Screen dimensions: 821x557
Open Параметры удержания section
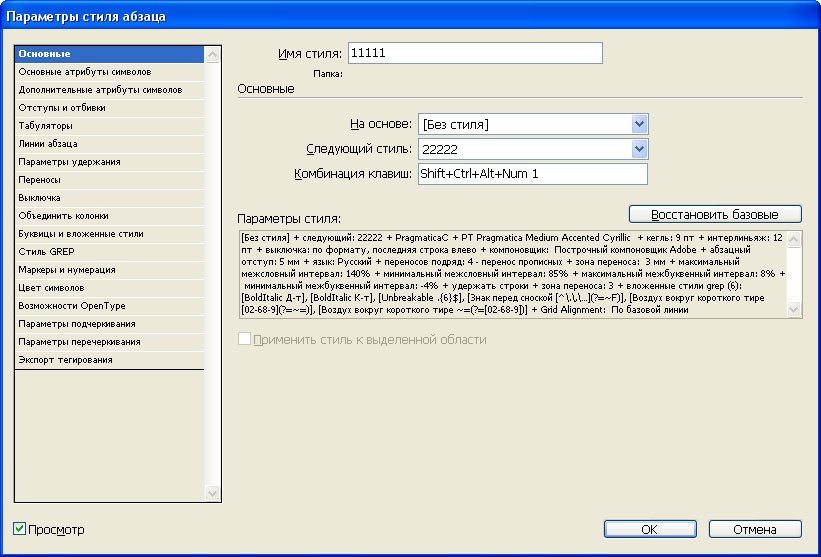click(109, 162)
